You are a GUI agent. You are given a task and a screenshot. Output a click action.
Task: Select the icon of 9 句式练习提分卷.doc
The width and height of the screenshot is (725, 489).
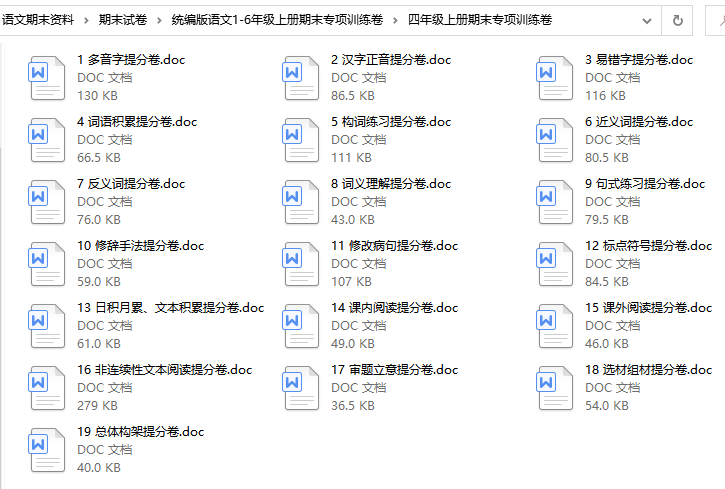click(x=554, y=202)
